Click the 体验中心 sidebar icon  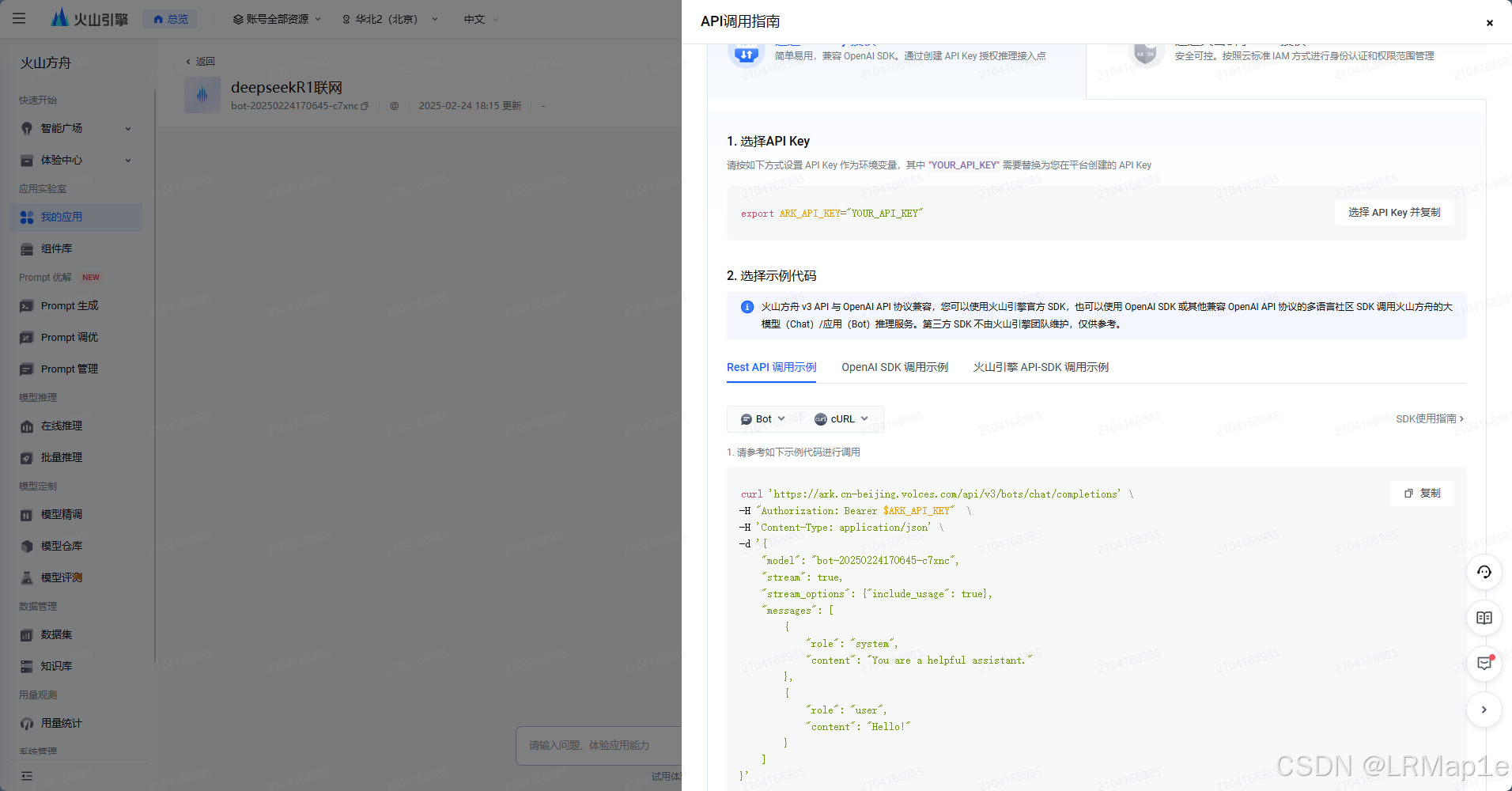(27, 161)
